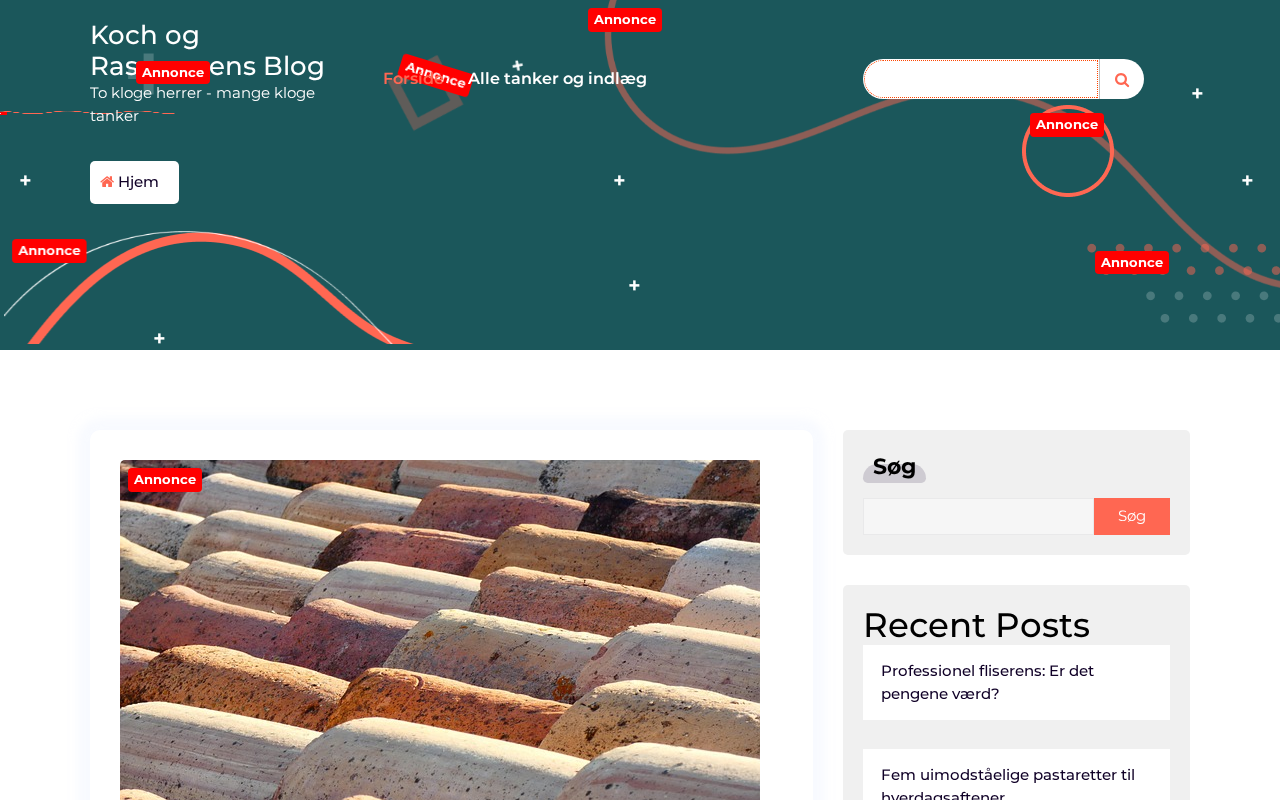This screenshot has width=1280, height=800.
Task: Click the Annonce badge beside the orange wave
Action: pyautogui.click(x=49, y=251)
